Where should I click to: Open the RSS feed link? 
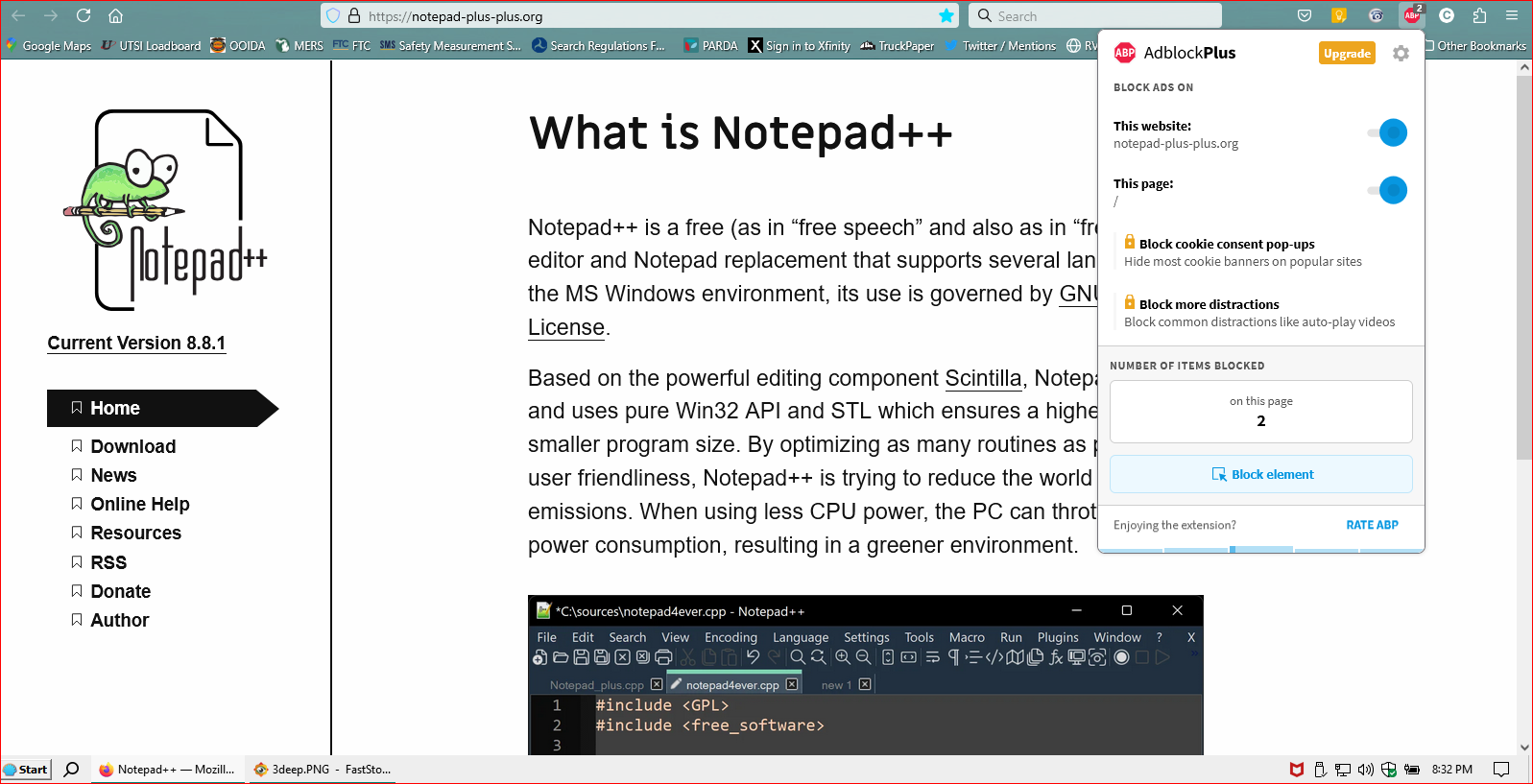pos(108,562)
